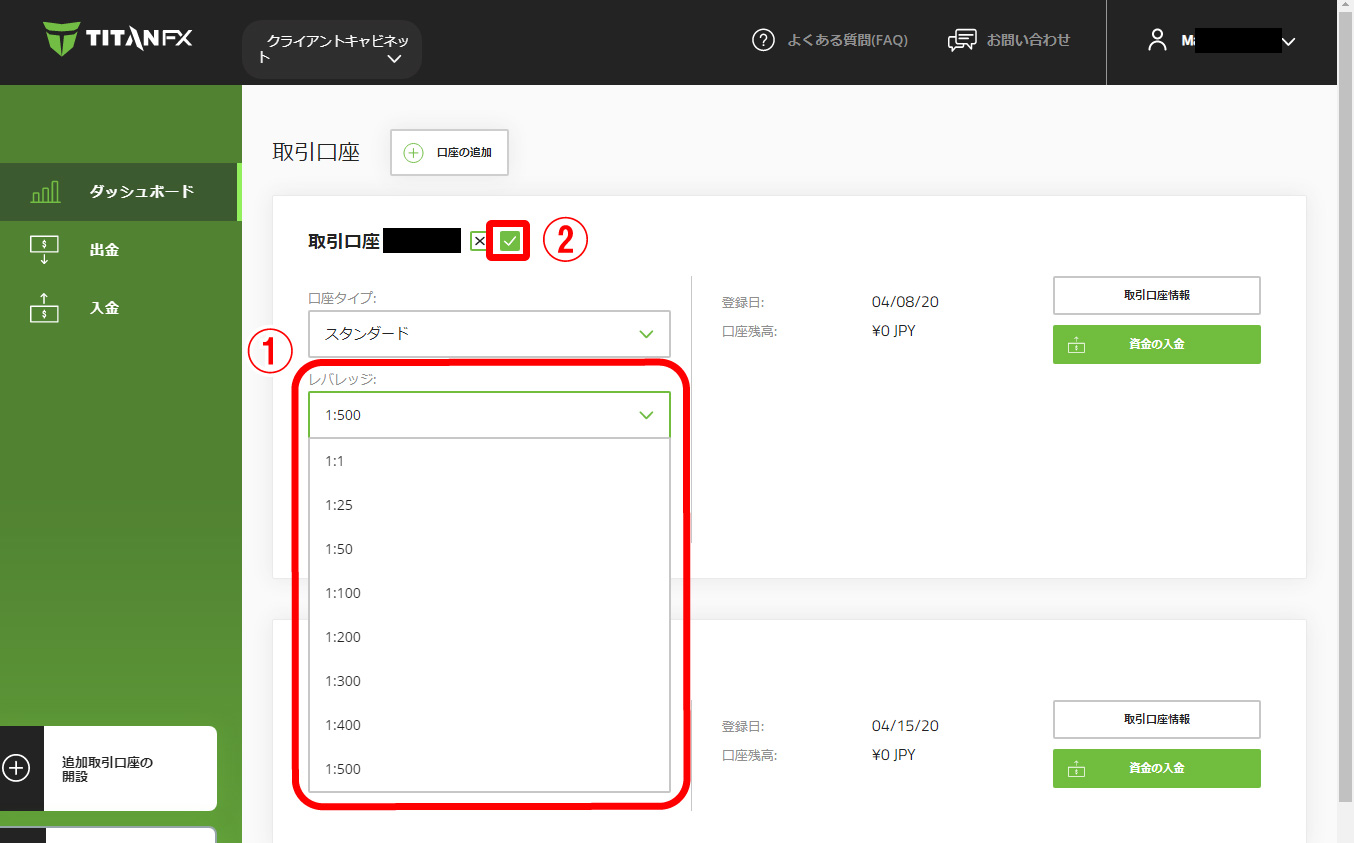Screen dimensions: 1354x843
Task: Click the 口座タイプ: label
Action: tap(342, 298)
